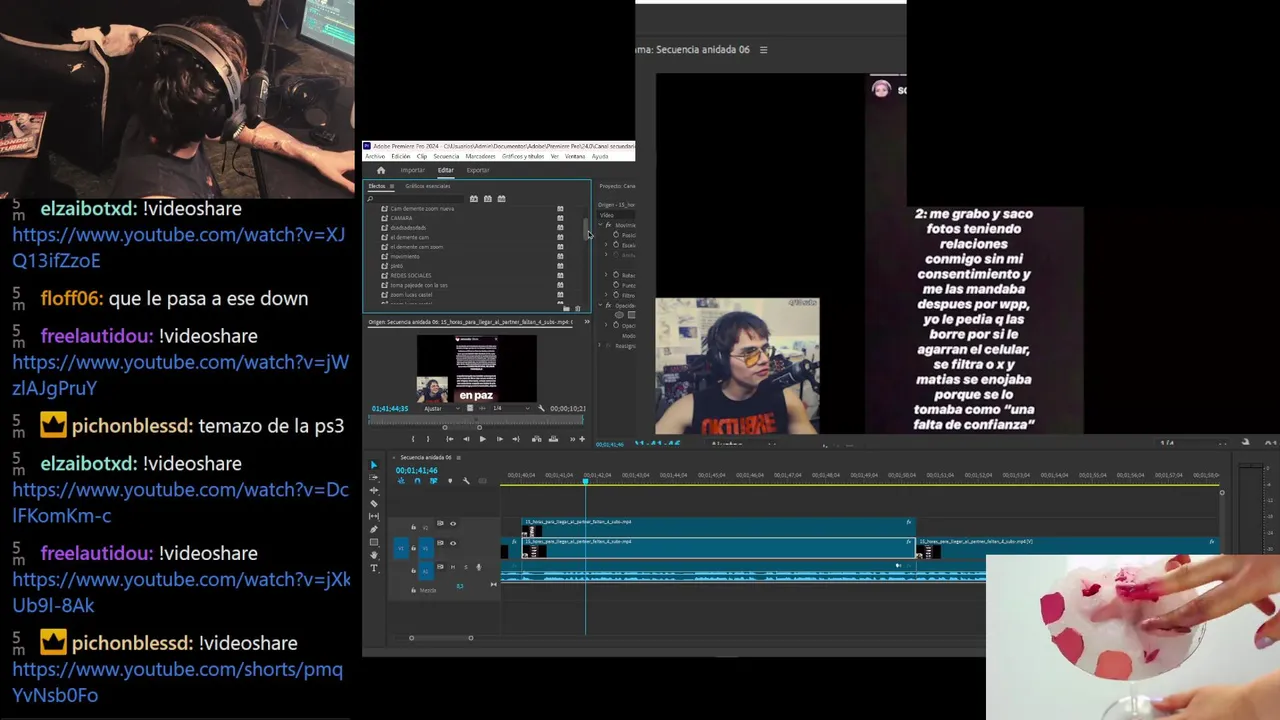Image resolution: width=1280 pixels, height=720 pixels.
Task: Open the Efectos panel hamburger menu
Action: [x=392, y=186]
